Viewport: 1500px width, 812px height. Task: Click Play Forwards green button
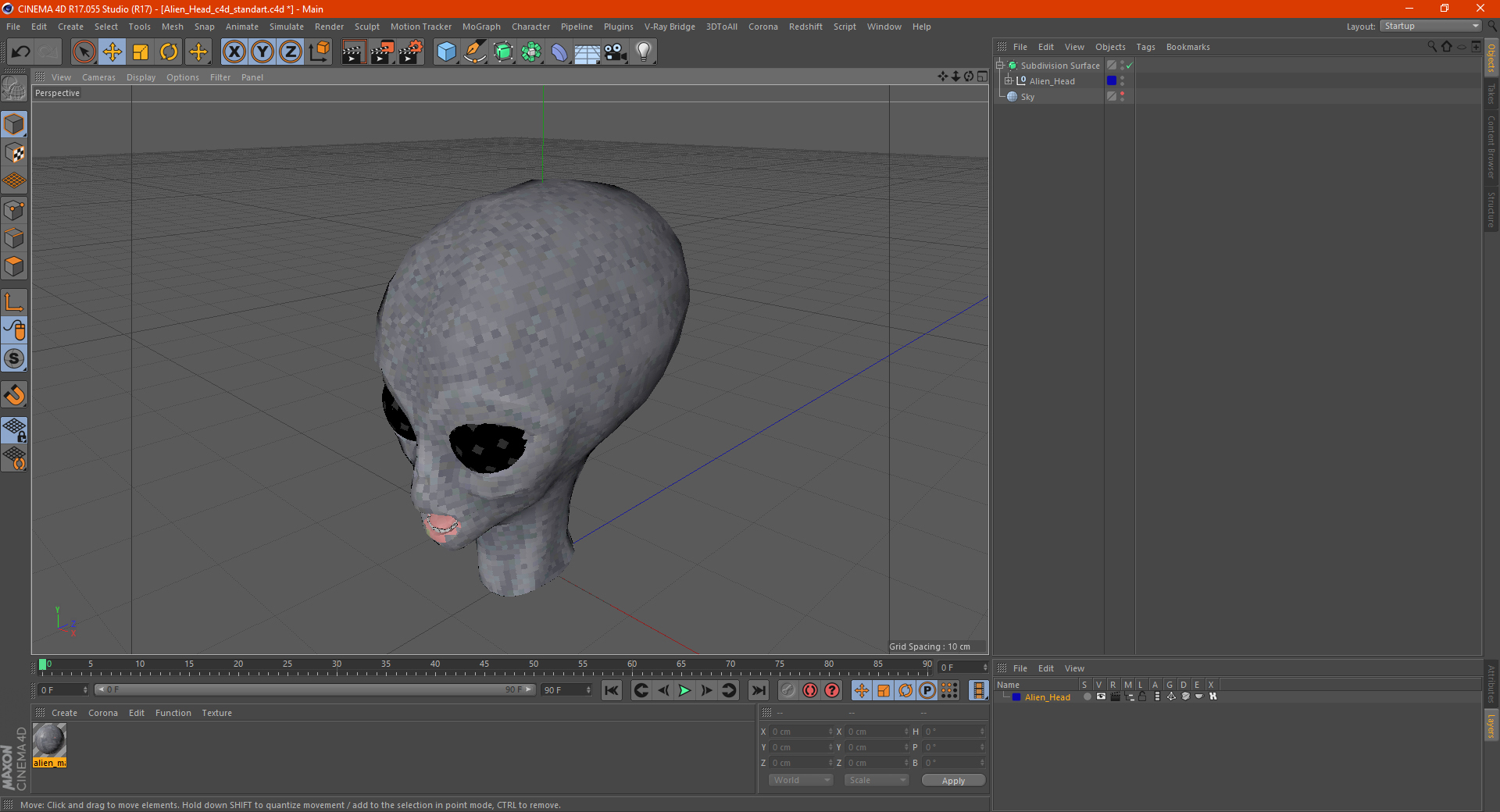(684, 690)
